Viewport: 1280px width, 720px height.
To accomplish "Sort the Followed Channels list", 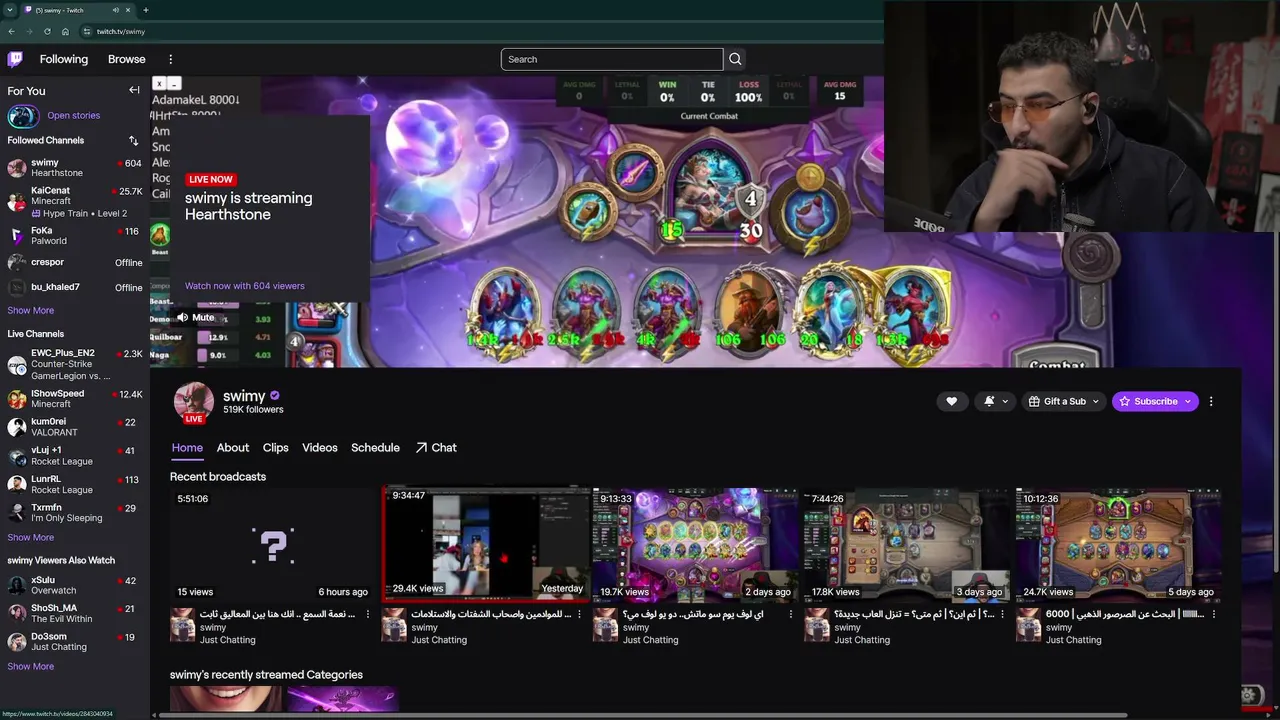I will click(x=133, y=141).
